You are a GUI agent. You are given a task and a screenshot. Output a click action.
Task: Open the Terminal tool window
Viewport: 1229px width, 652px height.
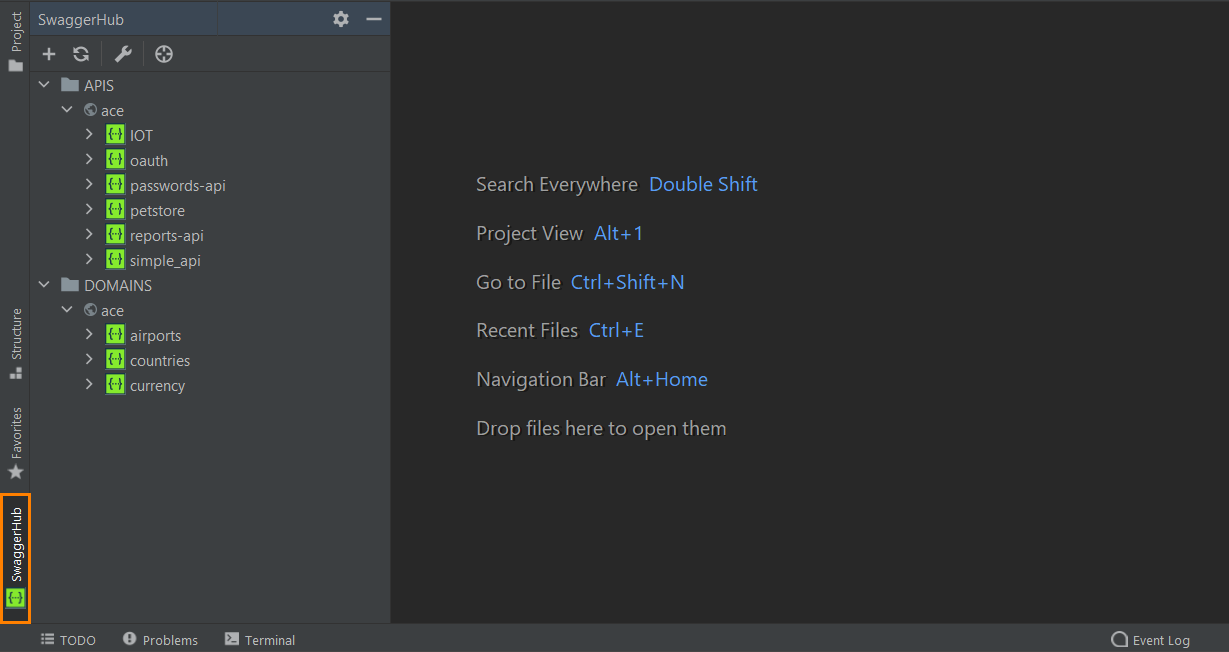pos(258,639)
